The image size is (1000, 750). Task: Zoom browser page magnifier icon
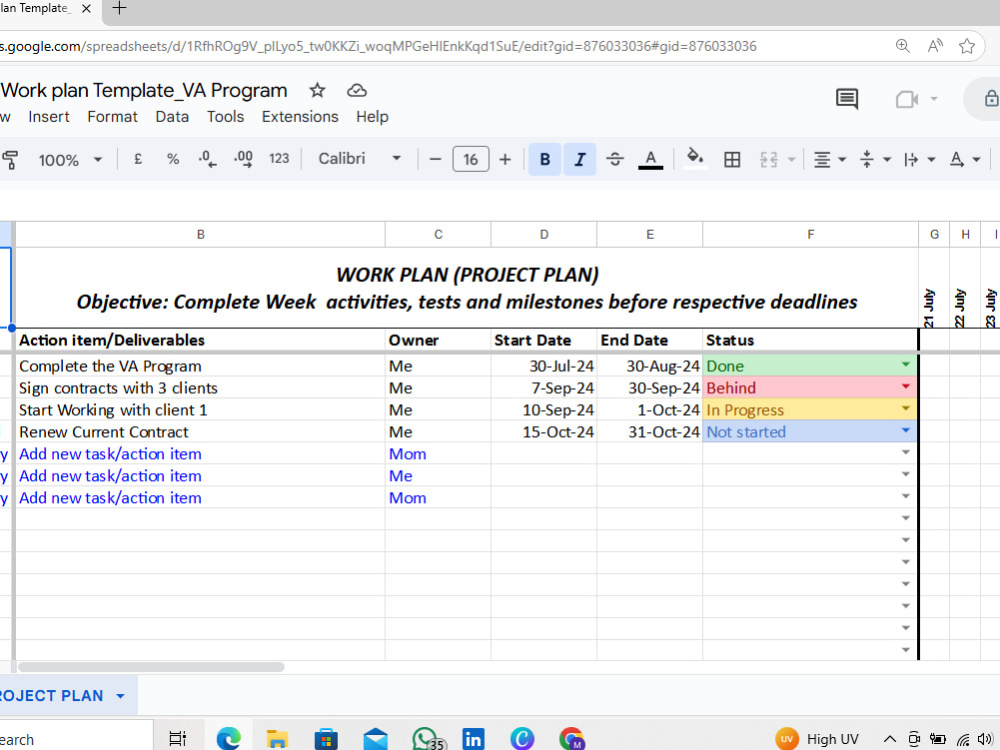coord(902,46)
